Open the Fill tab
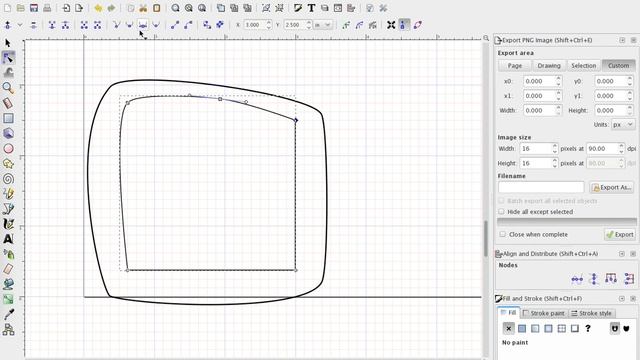This screenshot has height=360, width=640. point(509,313)
